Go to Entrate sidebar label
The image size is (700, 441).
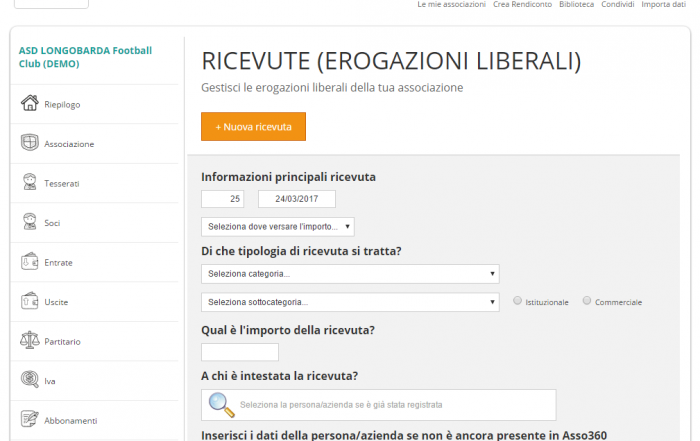point(58,262)
